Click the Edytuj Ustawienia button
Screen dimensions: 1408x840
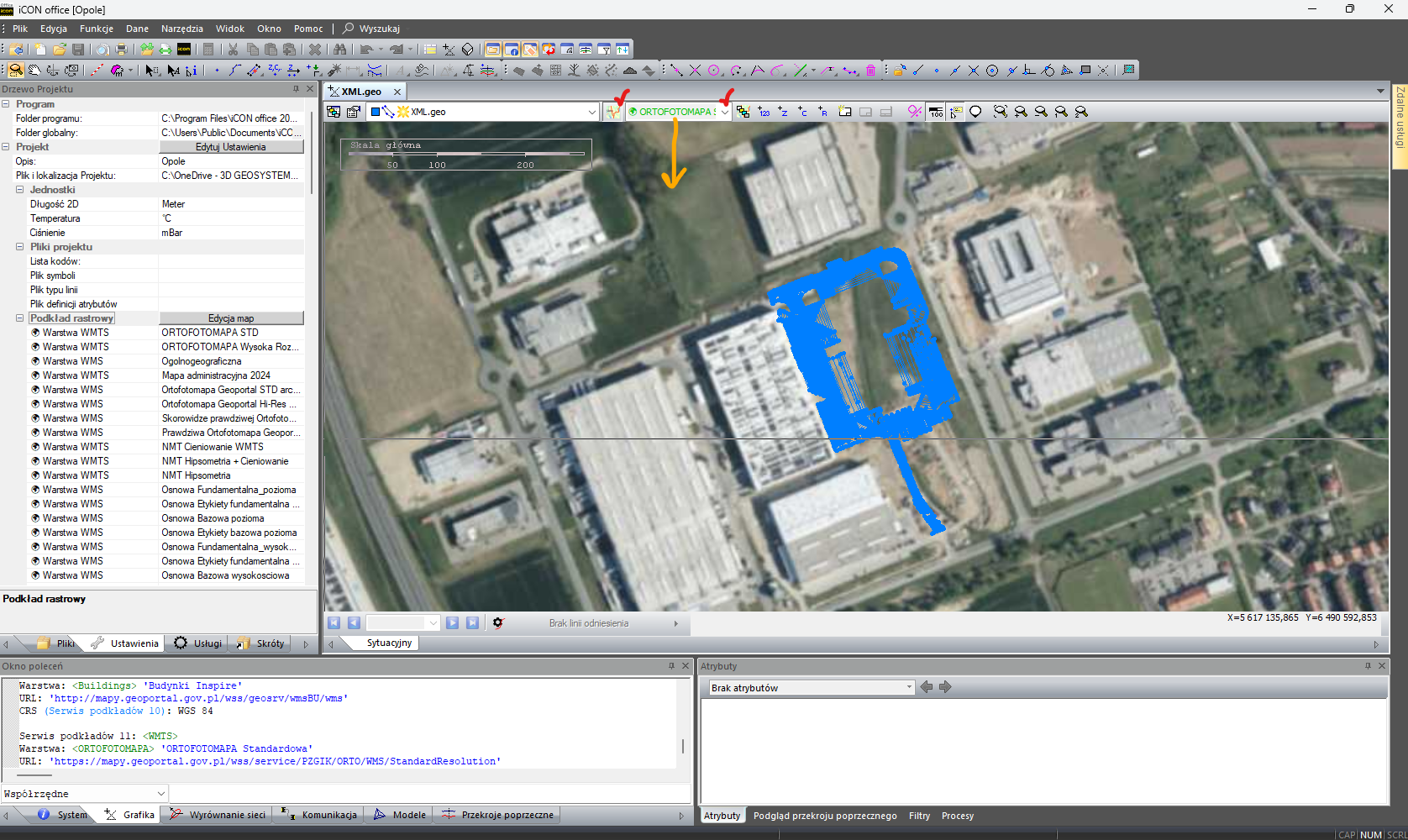pyautogui.click(x=231, y=147)
